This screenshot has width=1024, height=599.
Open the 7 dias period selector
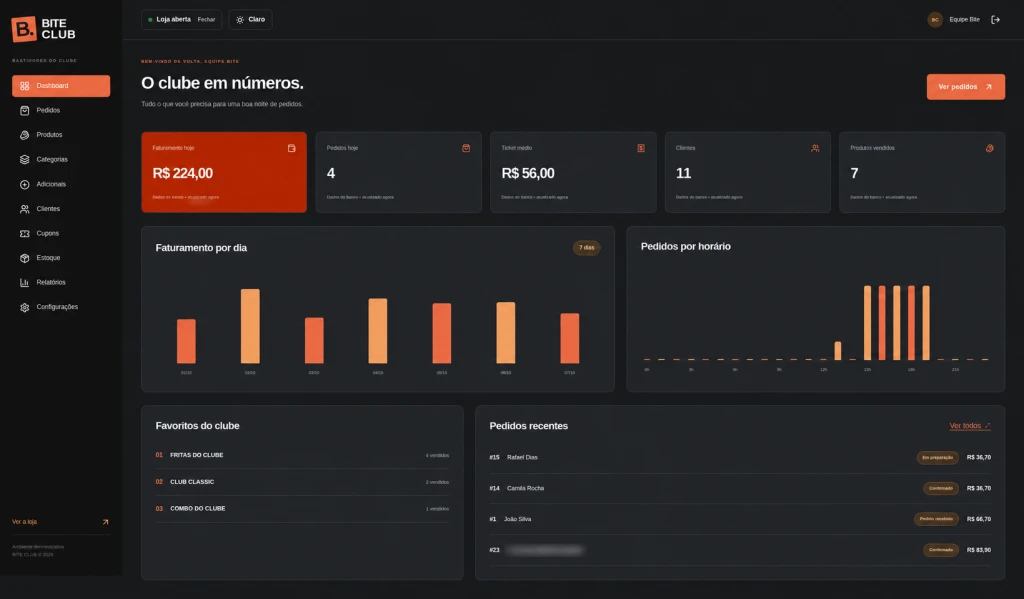point(586,248)
